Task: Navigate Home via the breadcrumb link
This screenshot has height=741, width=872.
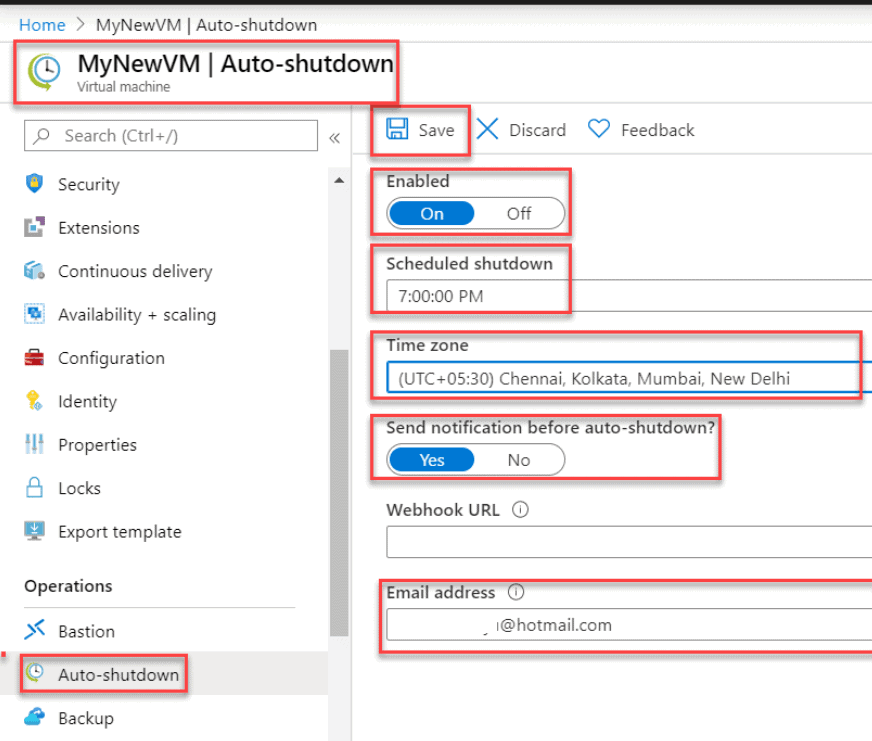Action: (x=42, y=24)
